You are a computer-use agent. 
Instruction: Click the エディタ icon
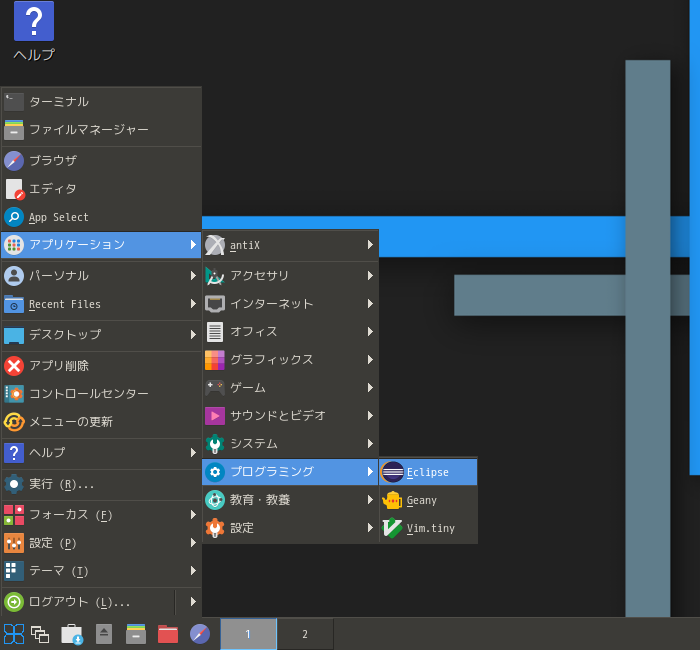pos(14,189)
